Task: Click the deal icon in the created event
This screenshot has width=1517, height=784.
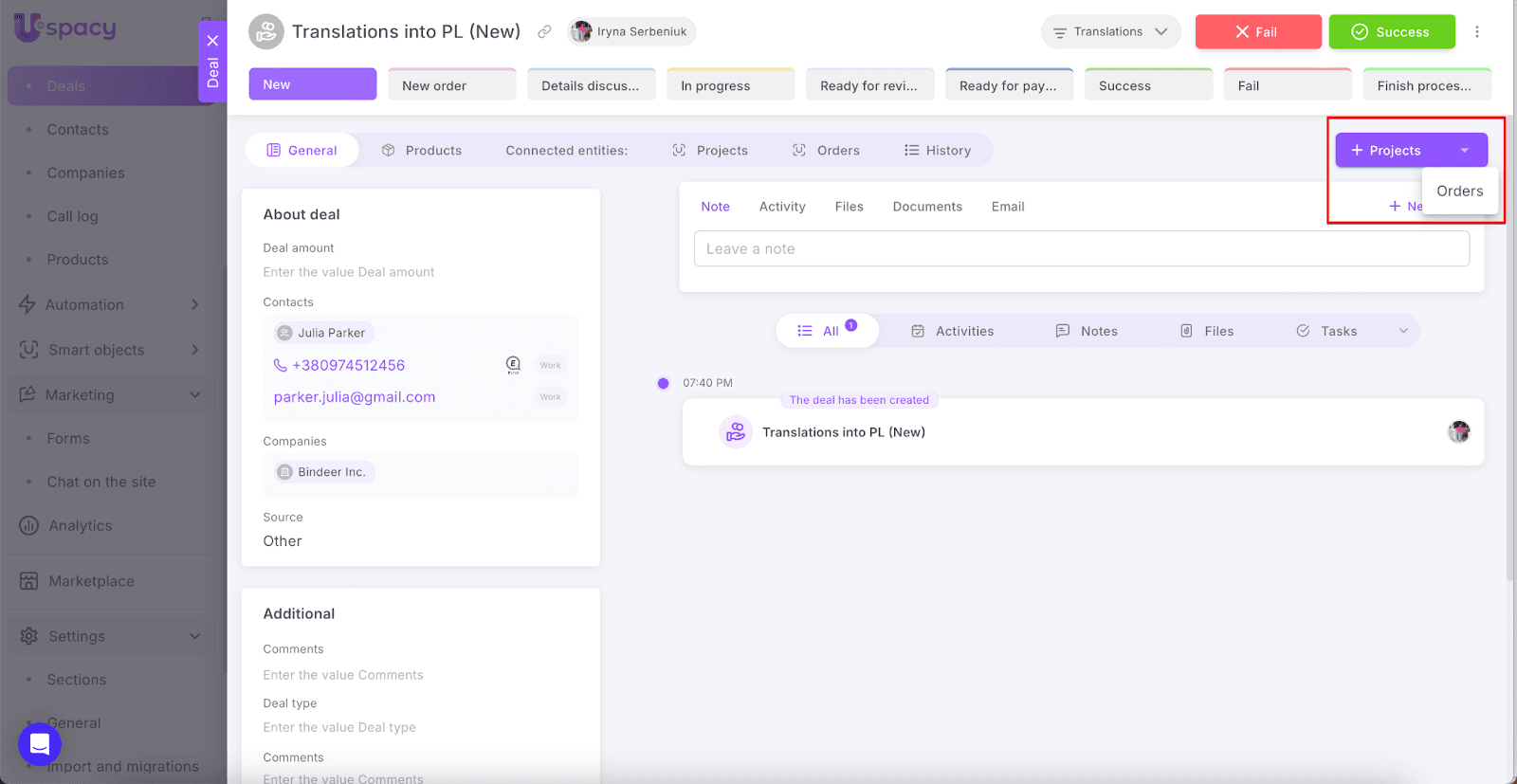Action: pos(735,432)
